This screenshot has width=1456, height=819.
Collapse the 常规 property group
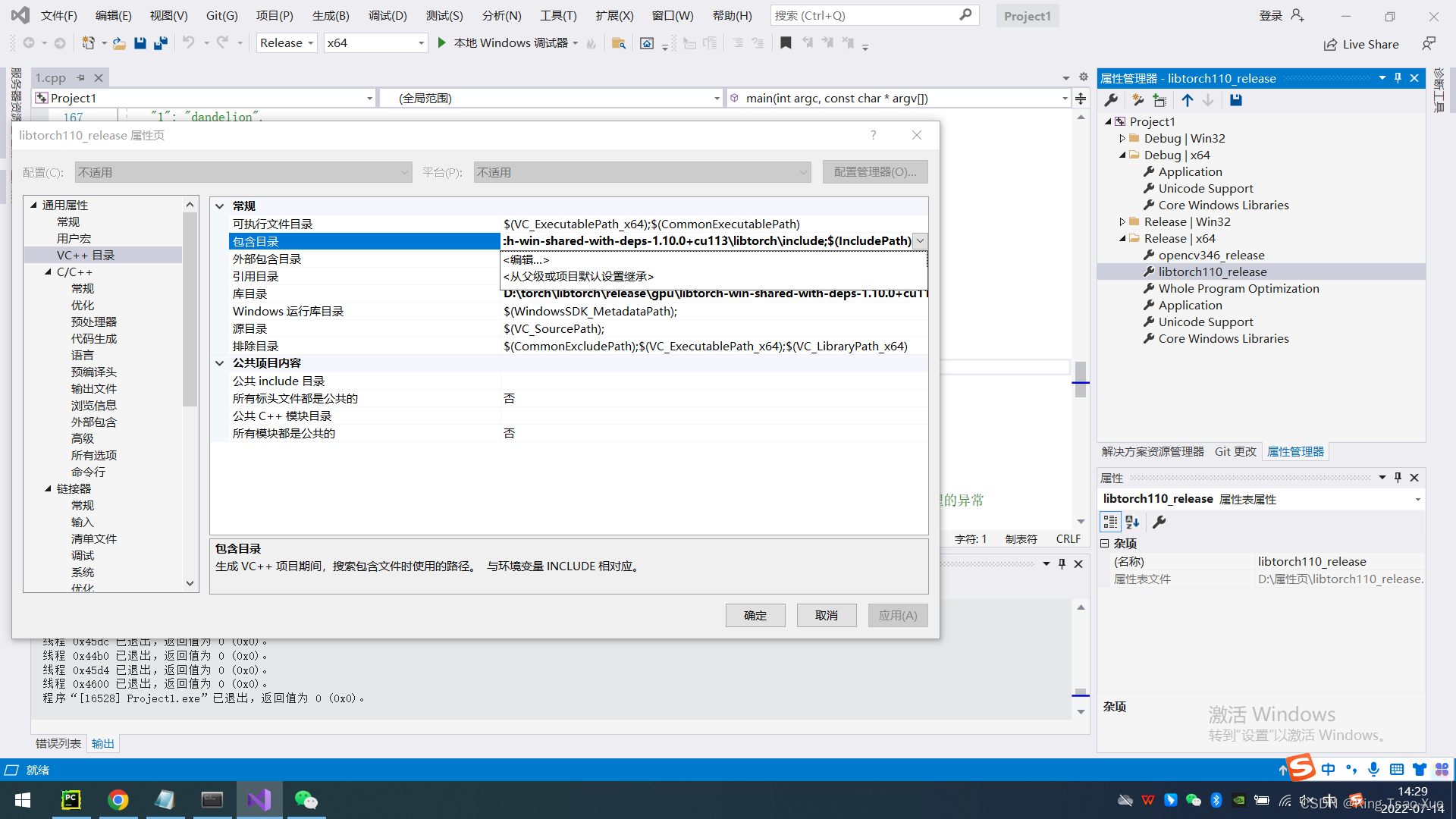(x=219, y=206)
